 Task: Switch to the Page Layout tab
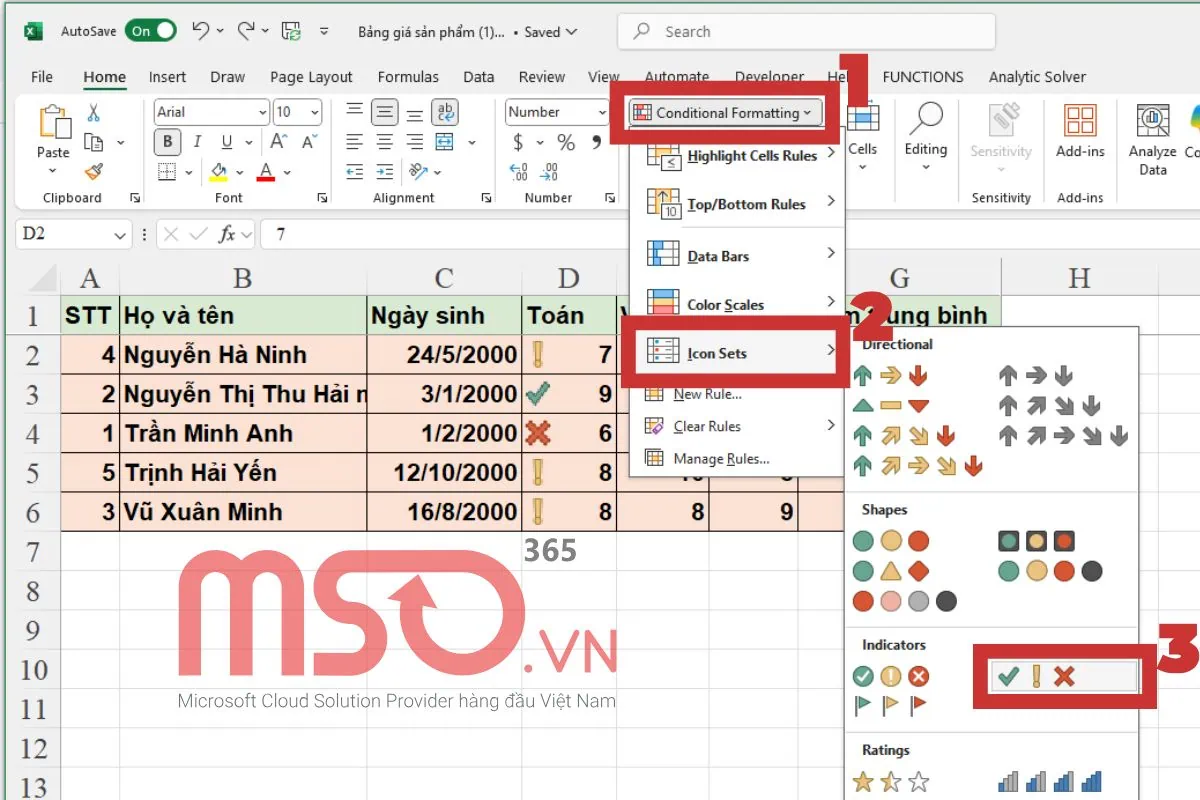click(311, 77)
